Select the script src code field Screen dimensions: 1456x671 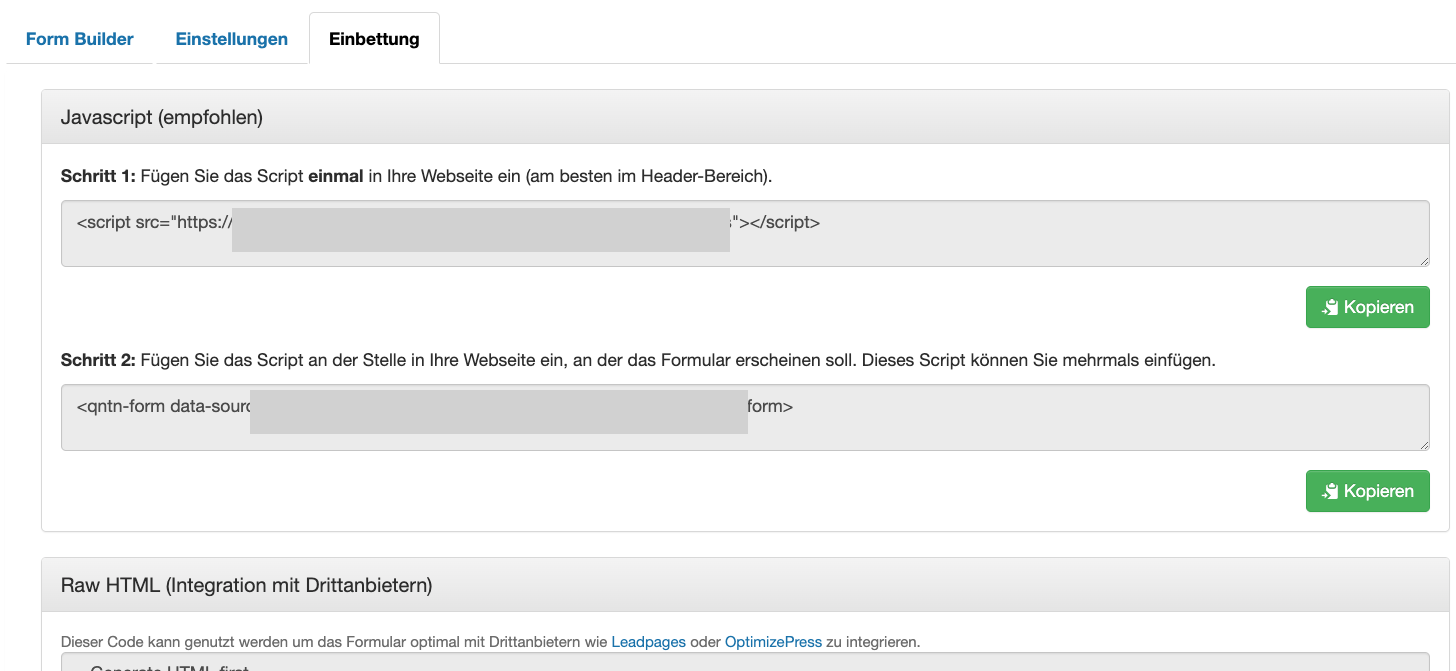click(x=745, y=233)
